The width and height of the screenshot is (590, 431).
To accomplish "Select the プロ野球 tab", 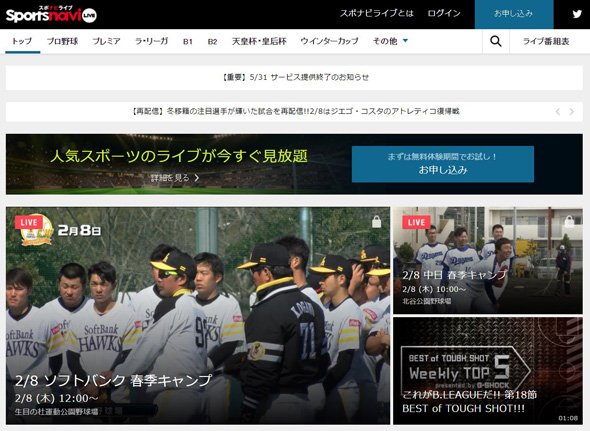I will [x=62, y=41].
